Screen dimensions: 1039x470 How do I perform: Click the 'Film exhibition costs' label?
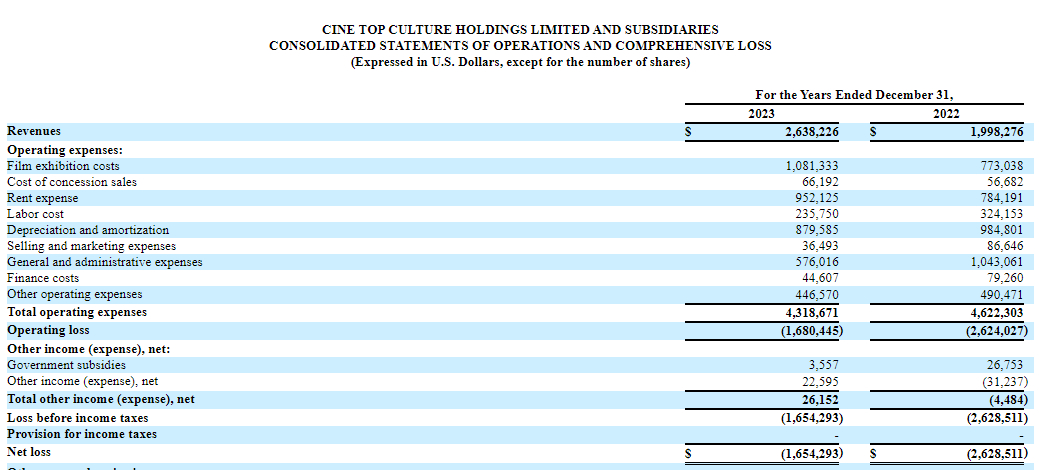[63, 166]
